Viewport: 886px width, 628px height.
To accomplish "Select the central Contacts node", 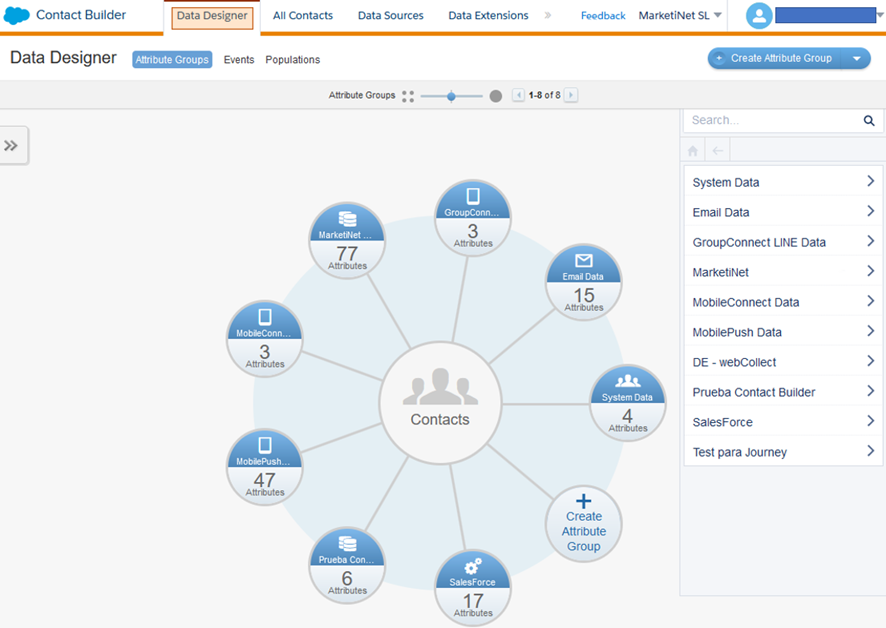I will tap(440, 403).
